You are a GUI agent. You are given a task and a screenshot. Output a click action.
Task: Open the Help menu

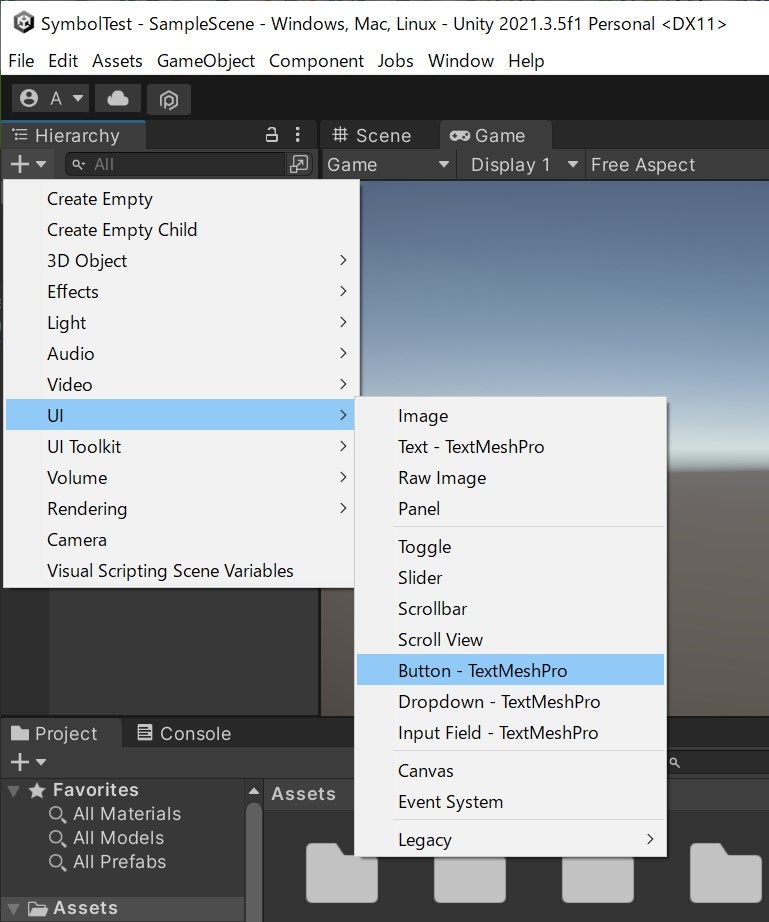tap(526, 61)
